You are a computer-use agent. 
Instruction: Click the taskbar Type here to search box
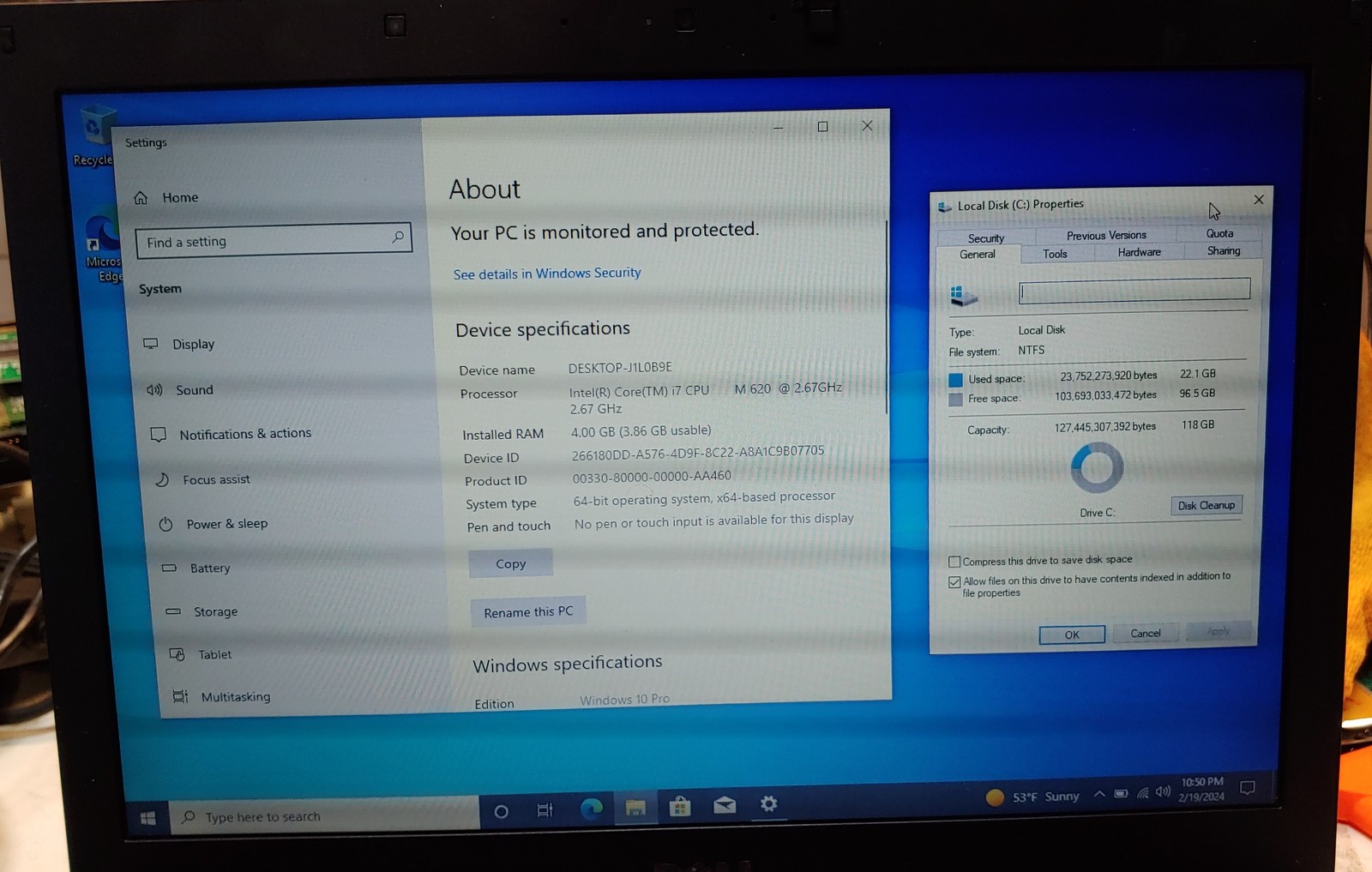pos(324,815)
